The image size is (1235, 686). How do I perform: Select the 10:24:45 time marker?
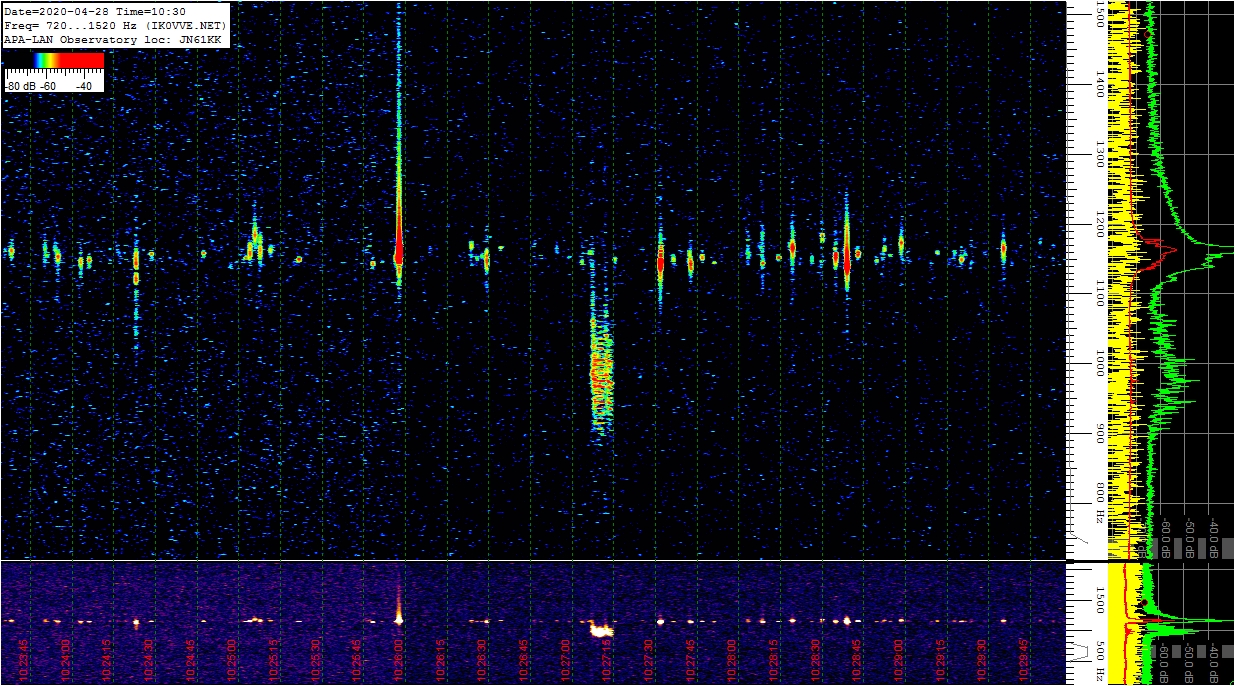click(191, 660)
